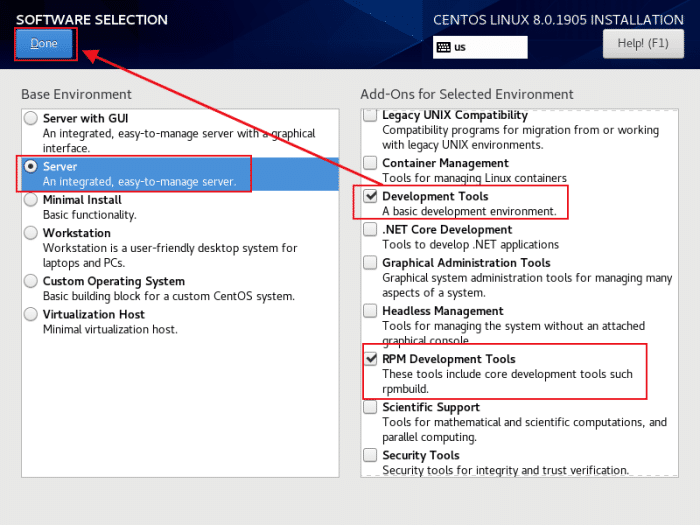This screenshot has height=525, width=700.
Task: Click 'An integrated, easy-to-manage server.' description
Action: coord(139,182)
